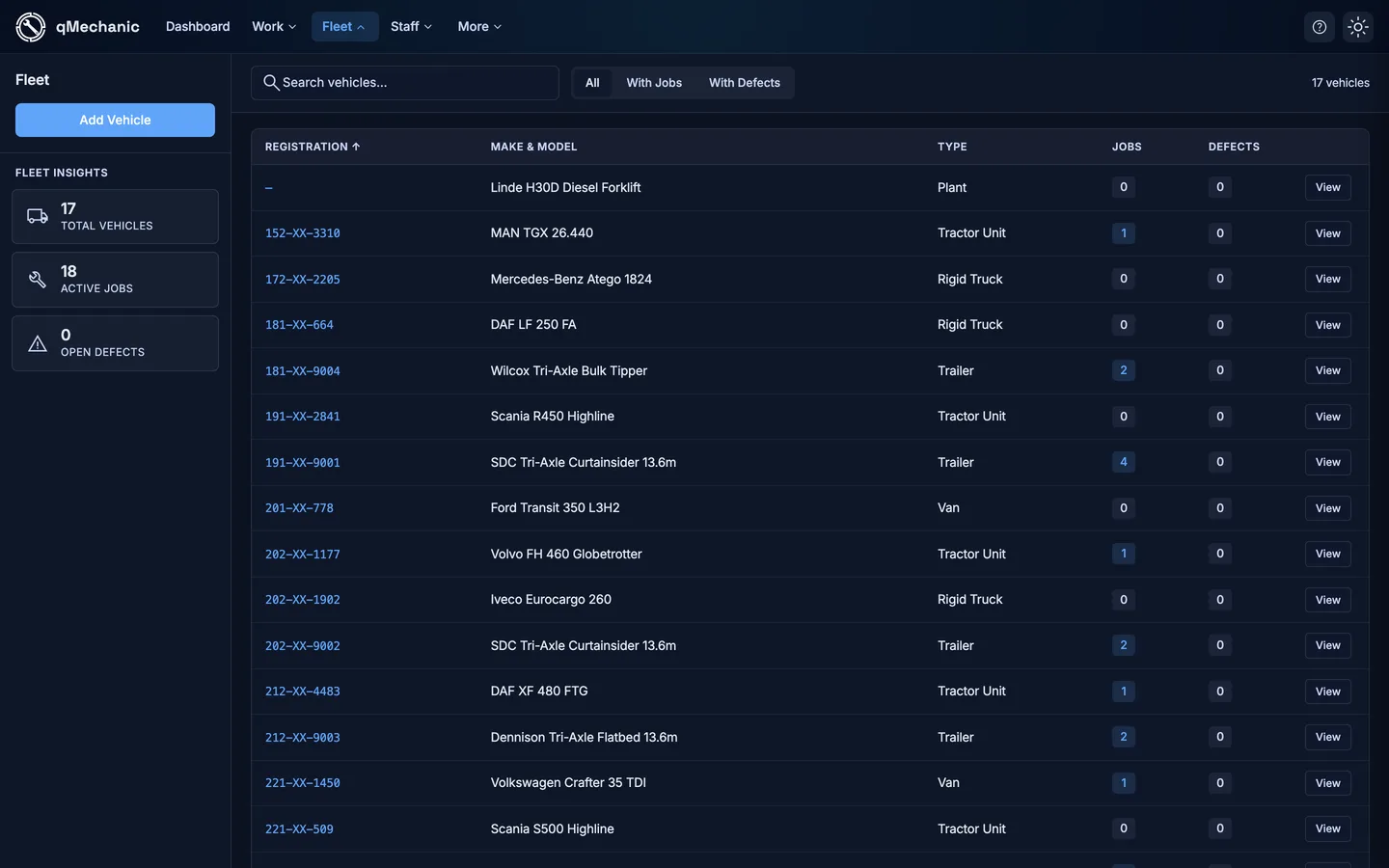This screenshot has width=1389, height=868.
Task: Open the Total Vehicles insight card
Action: pos(115,216)
